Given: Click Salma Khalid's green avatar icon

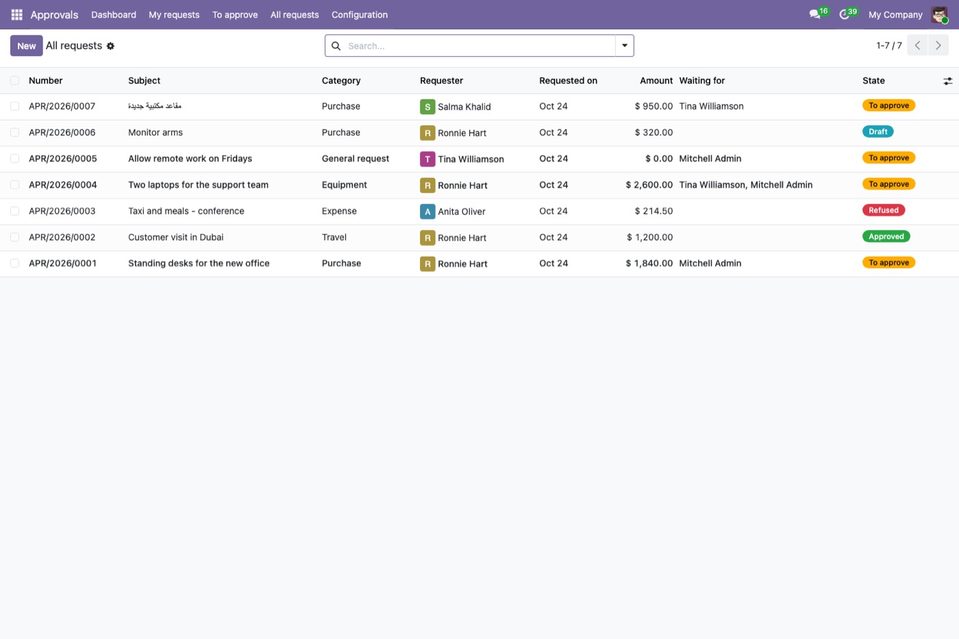Looking at the screenshot, I should coord(427,106).
